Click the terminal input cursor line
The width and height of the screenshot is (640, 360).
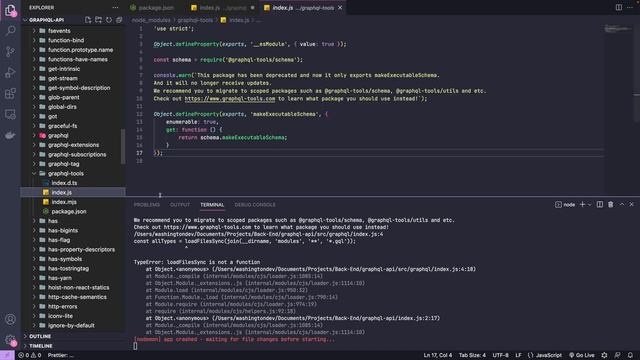click(x=136, y=346)
